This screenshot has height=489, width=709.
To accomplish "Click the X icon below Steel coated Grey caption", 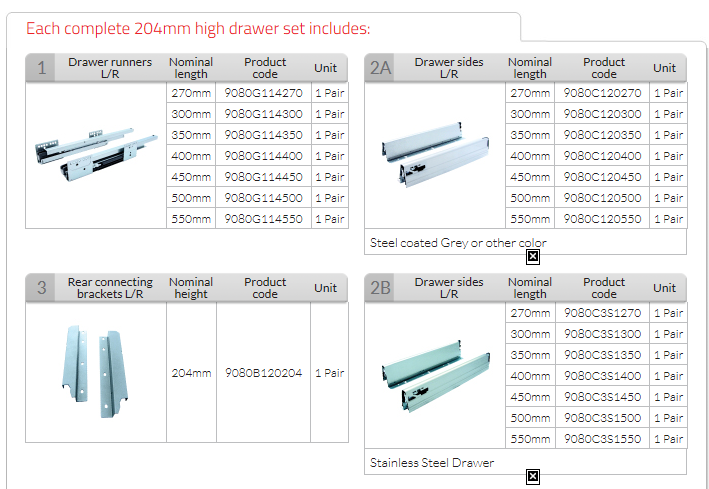I will tap(533, 256).
